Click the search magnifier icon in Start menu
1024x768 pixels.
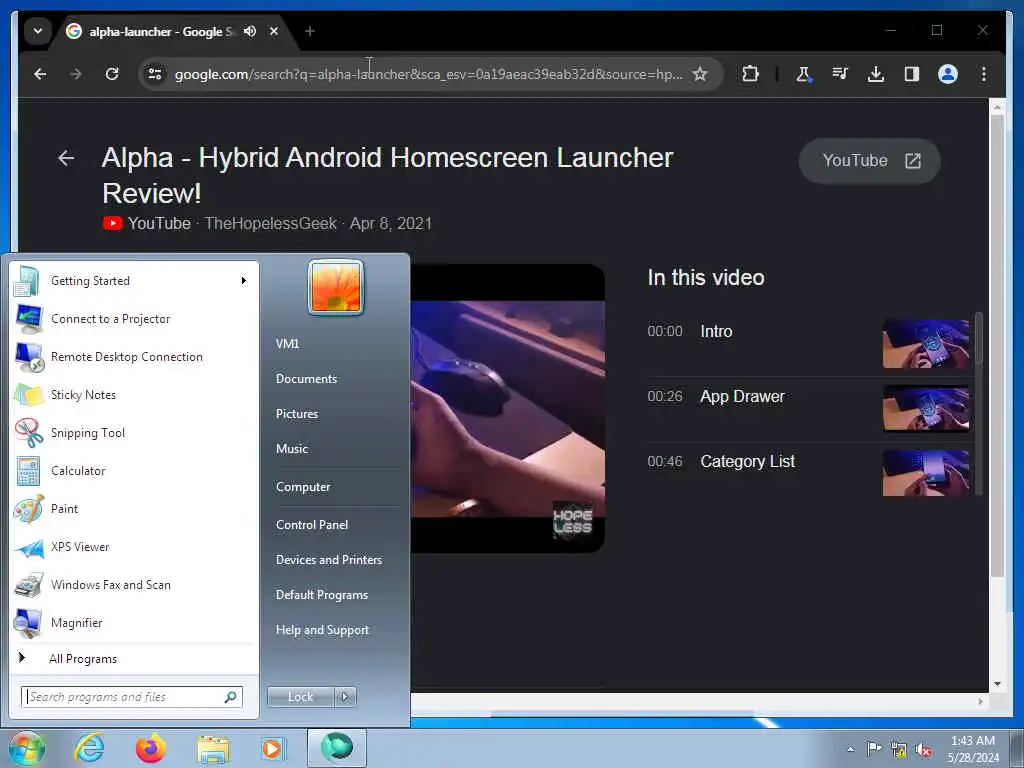pyautogui.click(x=231, y=697)
